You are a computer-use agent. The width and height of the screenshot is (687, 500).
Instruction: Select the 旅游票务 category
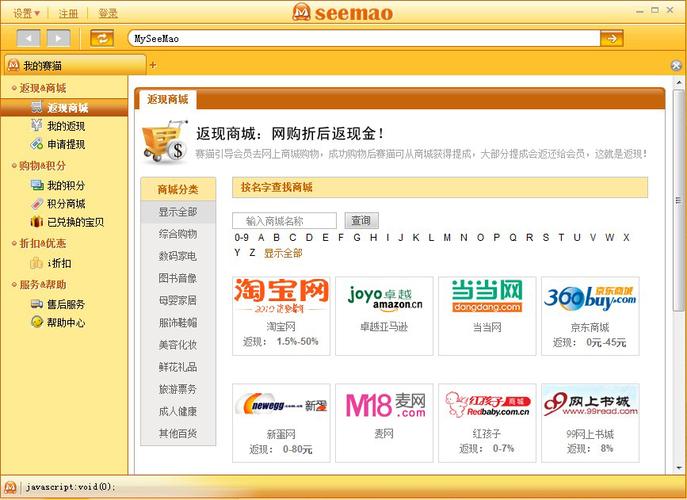[178, 389]
